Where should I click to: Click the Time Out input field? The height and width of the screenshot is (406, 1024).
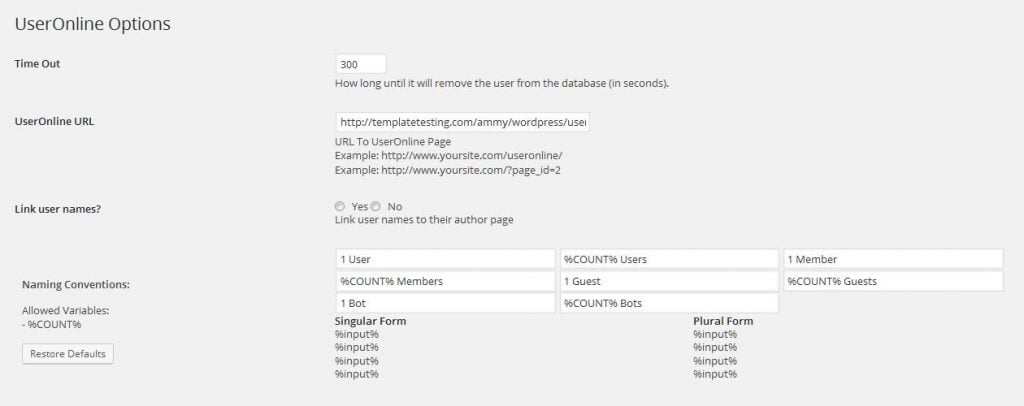click(x=361, y=64)
